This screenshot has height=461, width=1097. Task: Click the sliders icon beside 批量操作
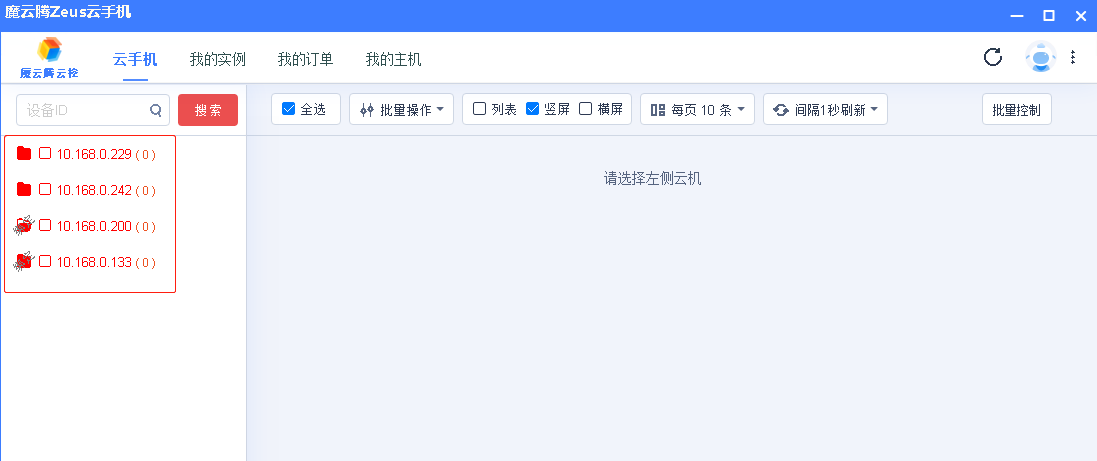point(367,110)
